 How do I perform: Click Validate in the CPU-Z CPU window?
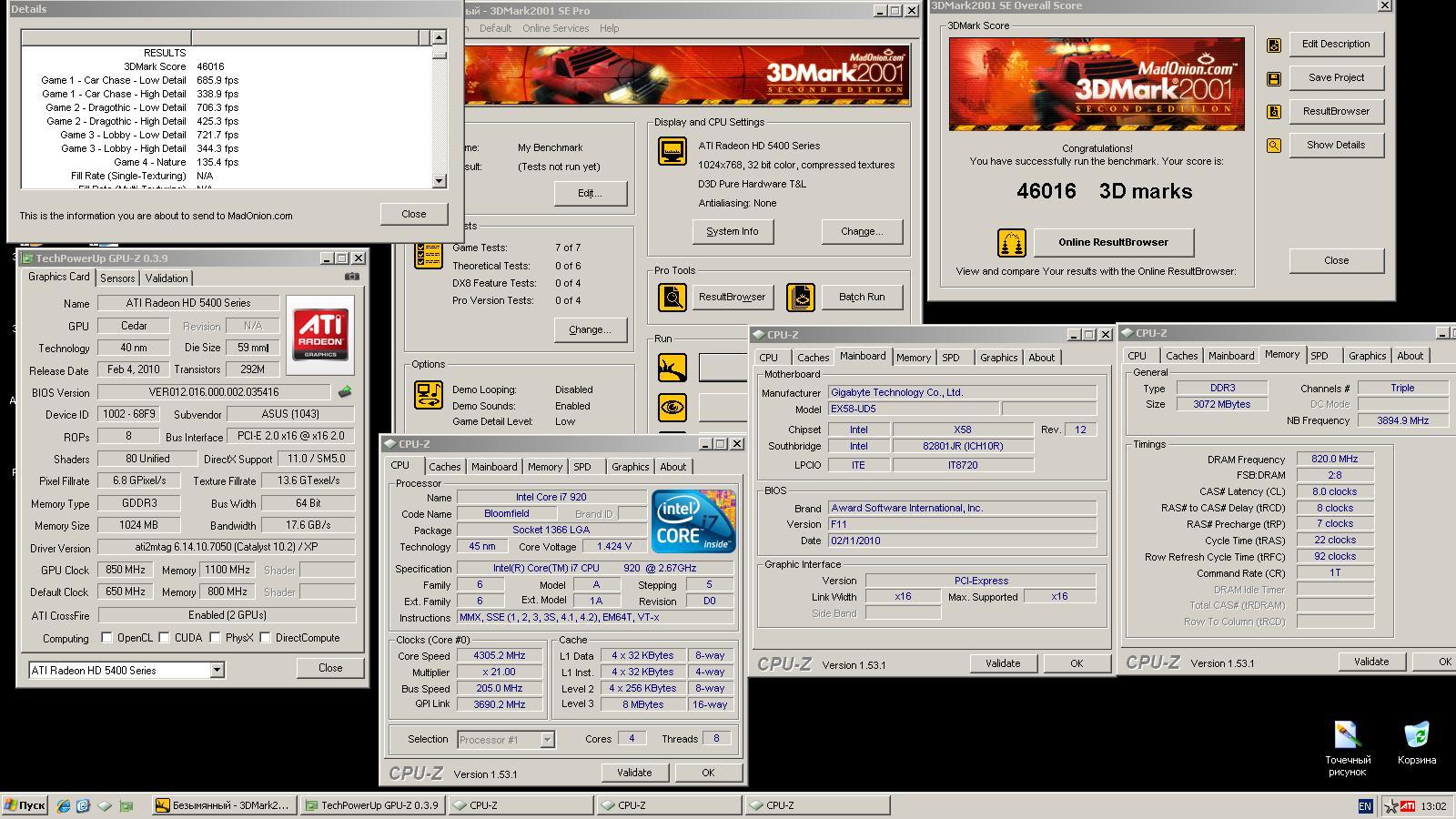coord(634,773)
